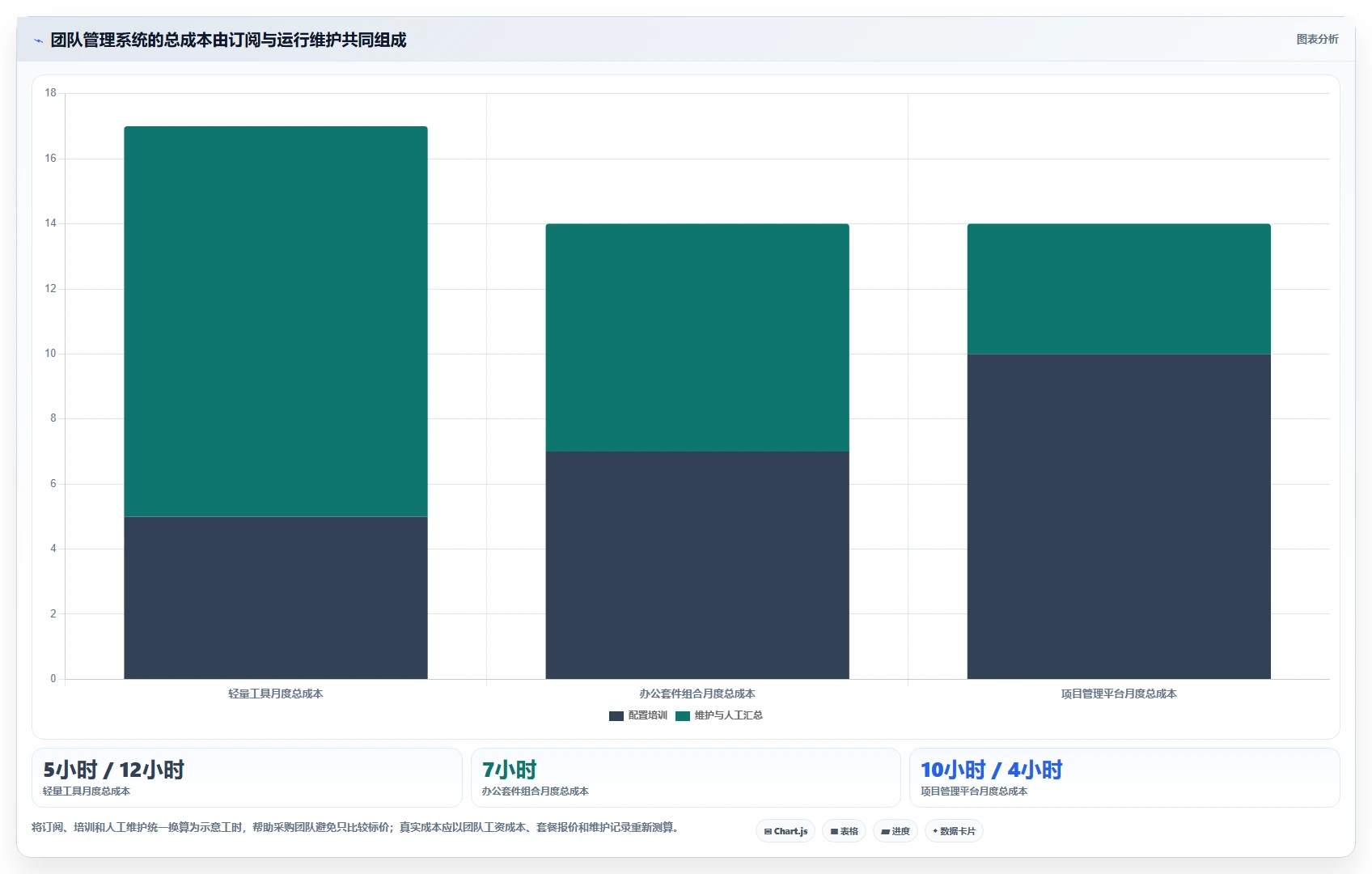This screenshot has height=874, width=1372.
Task: Select the dark bar segment for 轻量工具月度总成本
Action: [276, 597]
